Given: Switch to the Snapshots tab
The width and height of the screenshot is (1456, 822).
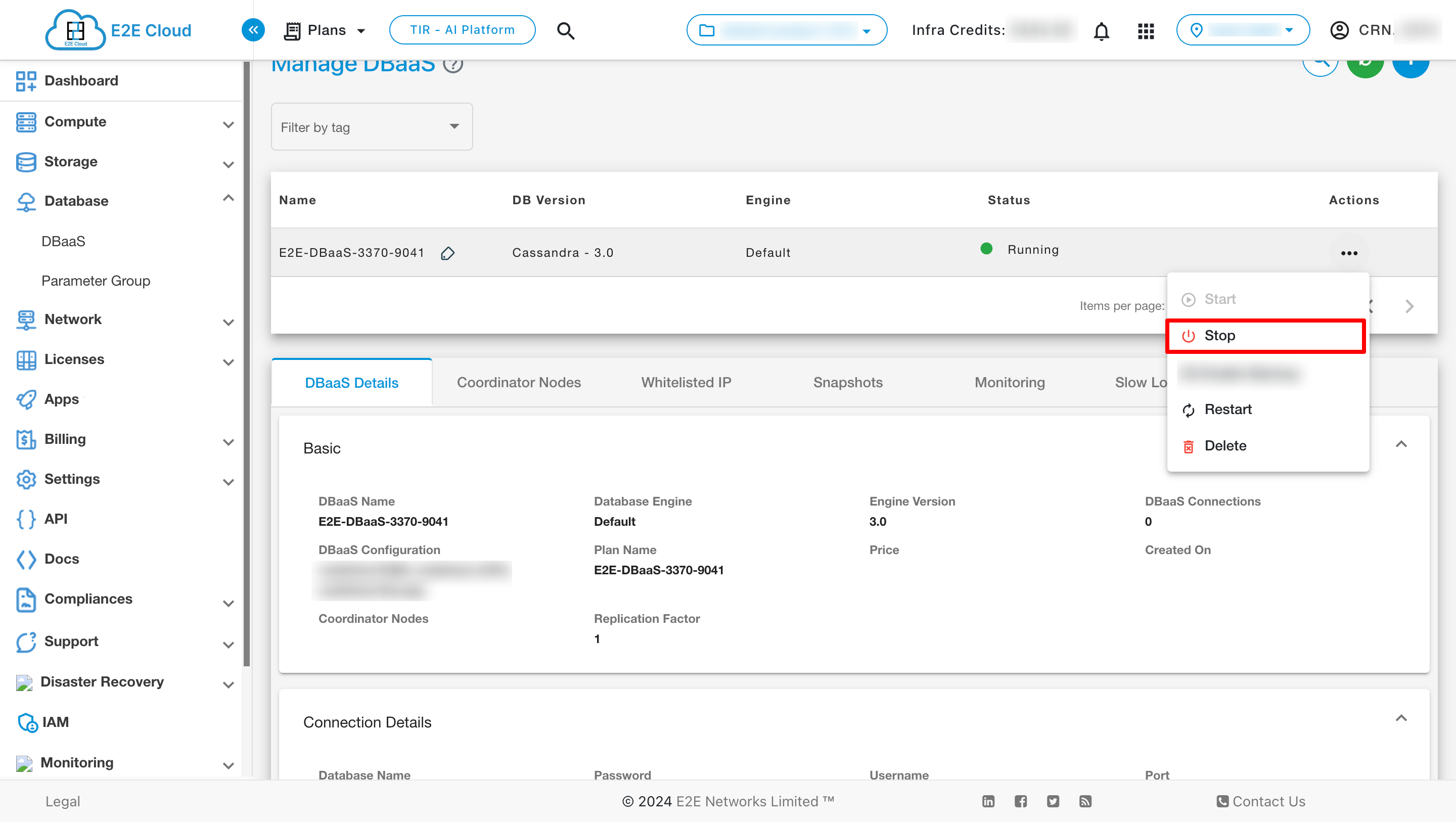Looking at the screenshot, I should 847,382.
